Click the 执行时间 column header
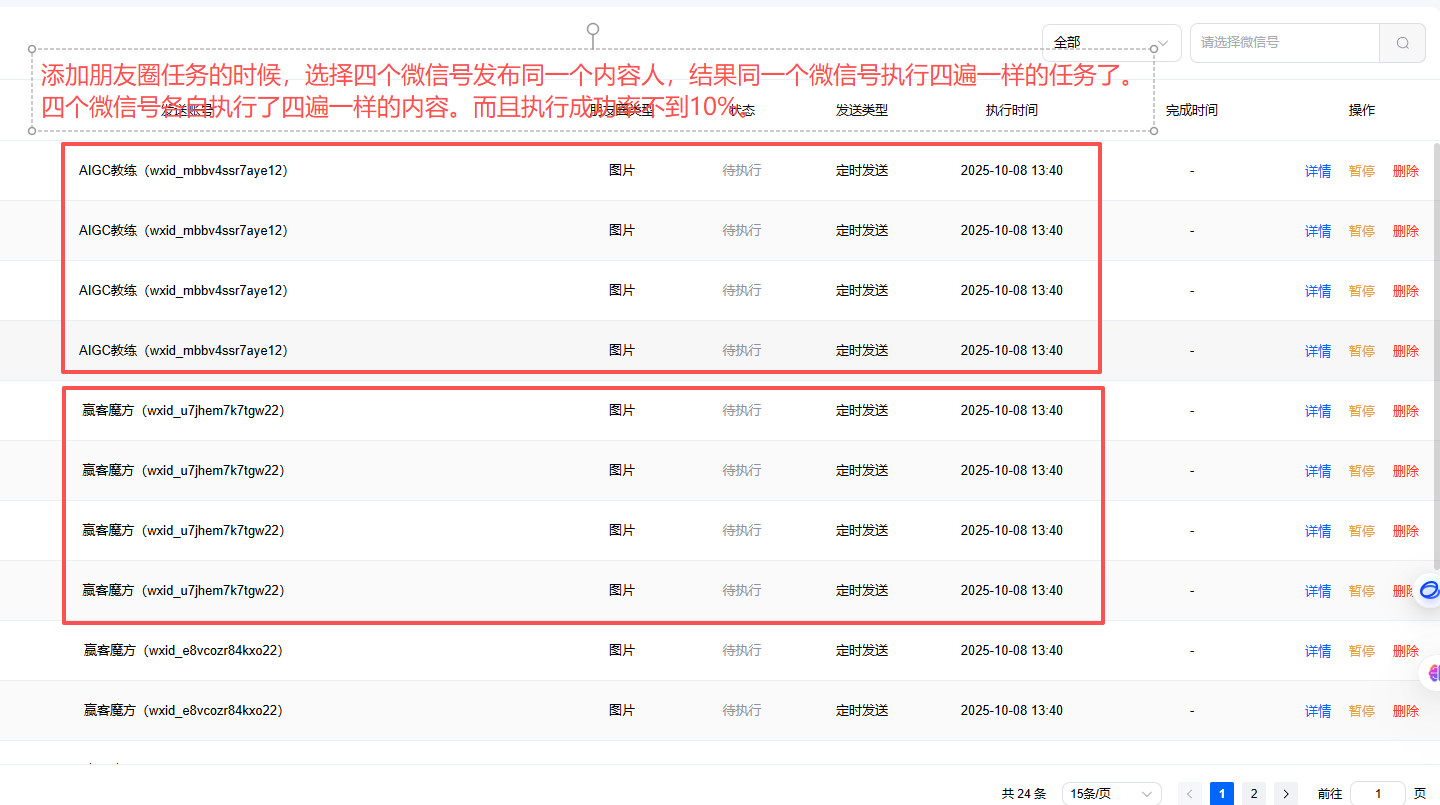Screen dimensions: 1440x805 pos(1011,110)
